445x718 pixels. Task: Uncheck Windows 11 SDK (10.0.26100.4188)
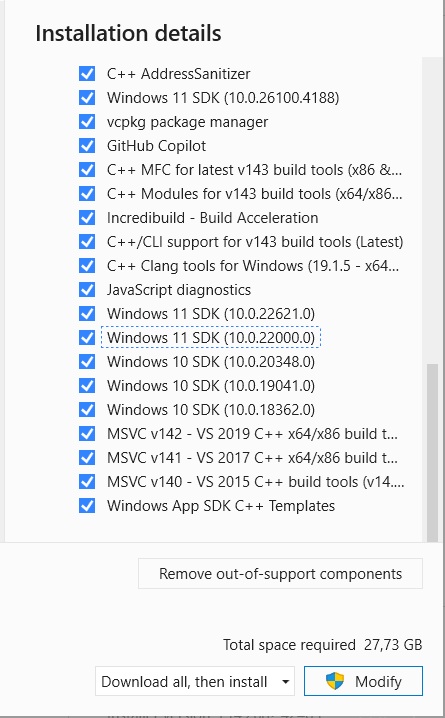pyautogui.click(x=87, y=98)
